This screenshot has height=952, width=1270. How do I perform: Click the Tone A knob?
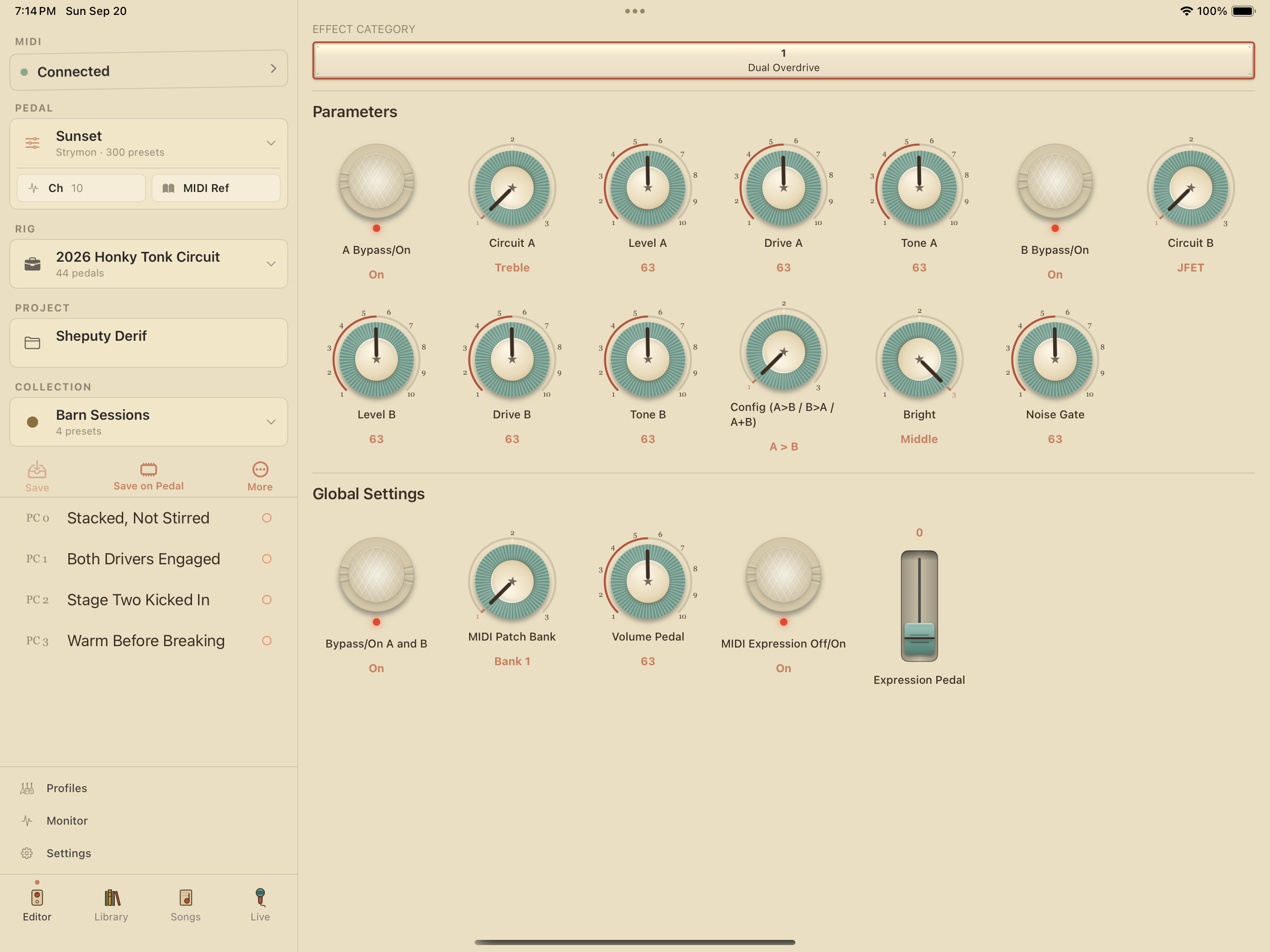pyautogui.click(x=919, y=188)
